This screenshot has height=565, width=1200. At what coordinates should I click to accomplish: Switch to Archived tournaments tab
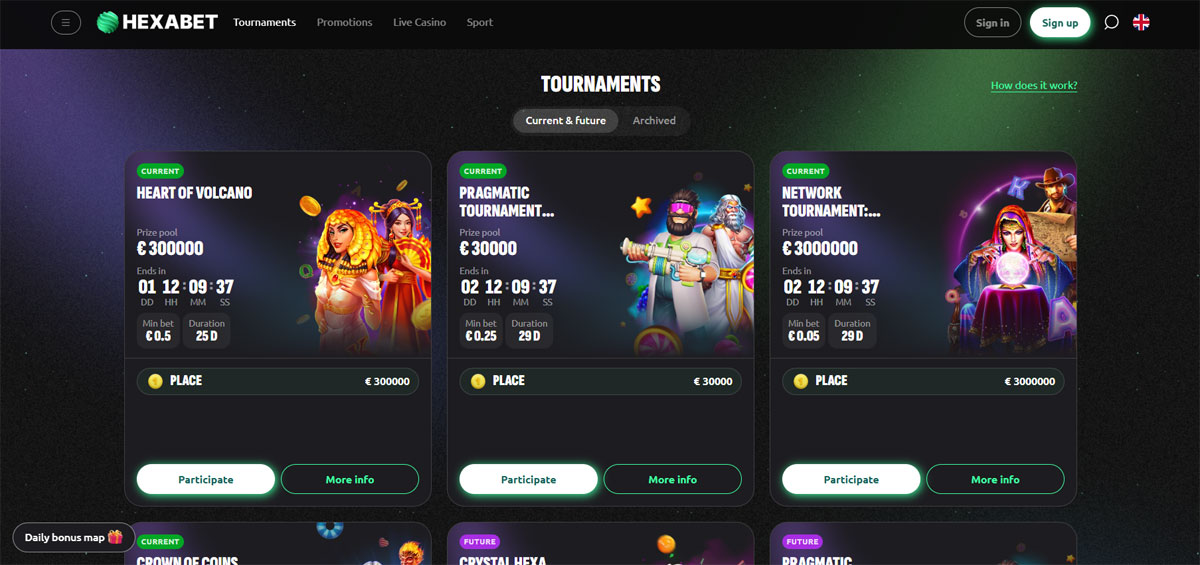654,120
